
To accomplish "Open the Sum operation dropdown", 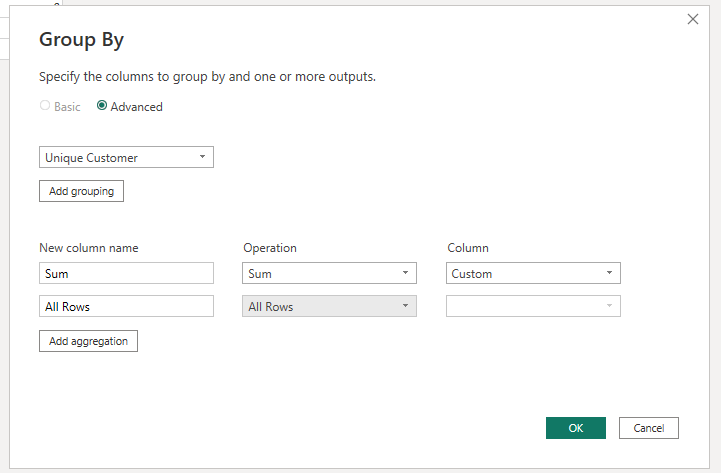I will [329, 274].
